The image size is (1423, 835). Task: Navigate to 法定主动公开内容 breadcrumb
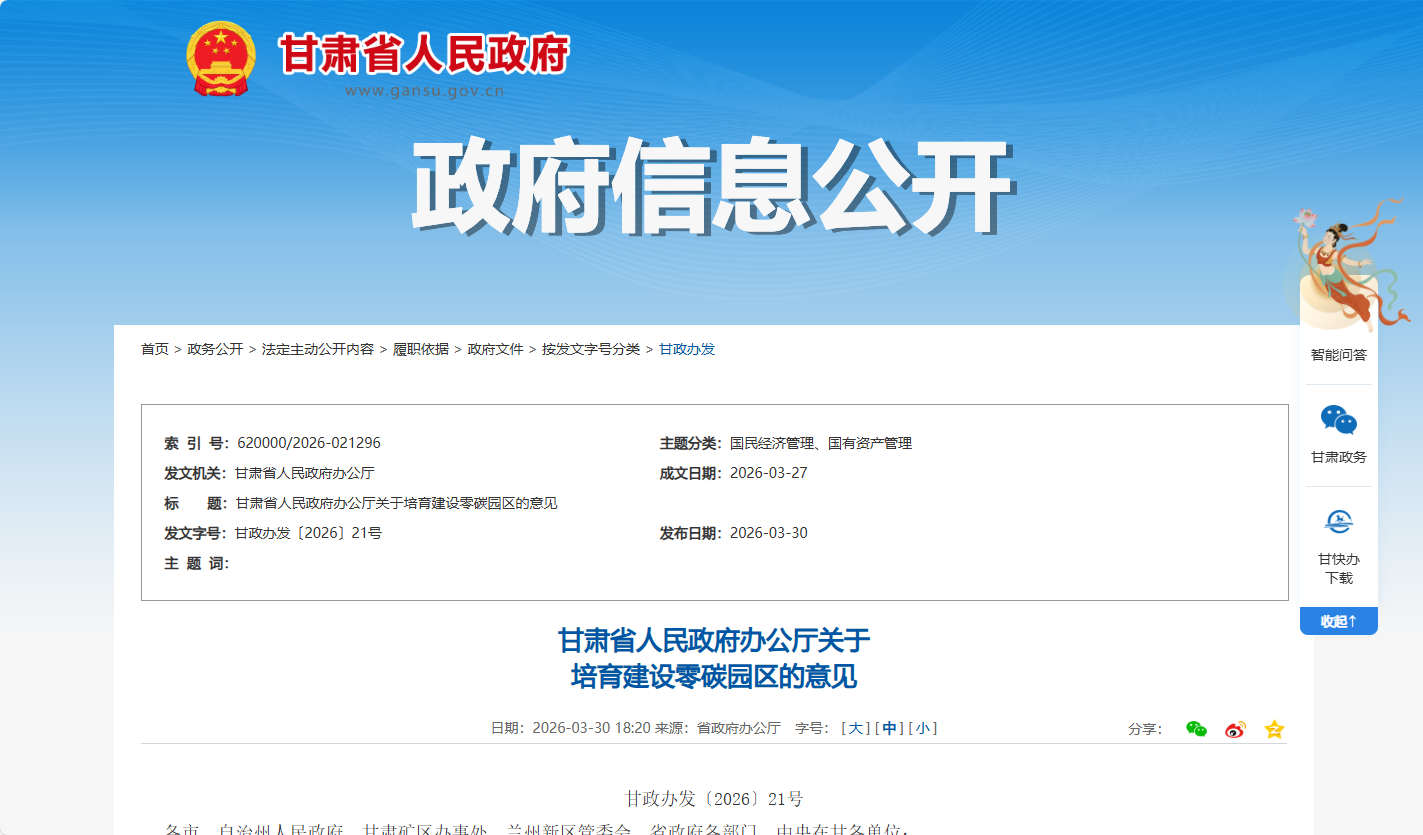(318, 349)
